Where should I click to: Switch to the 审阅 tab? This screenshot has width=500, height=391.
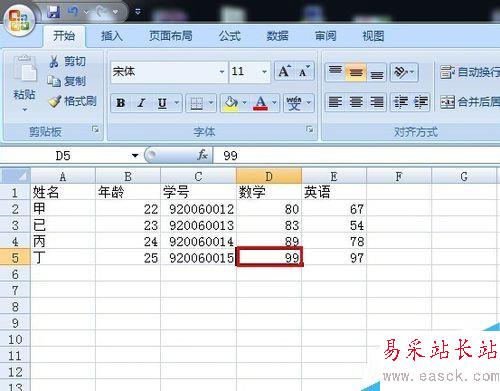coord(325,36)
